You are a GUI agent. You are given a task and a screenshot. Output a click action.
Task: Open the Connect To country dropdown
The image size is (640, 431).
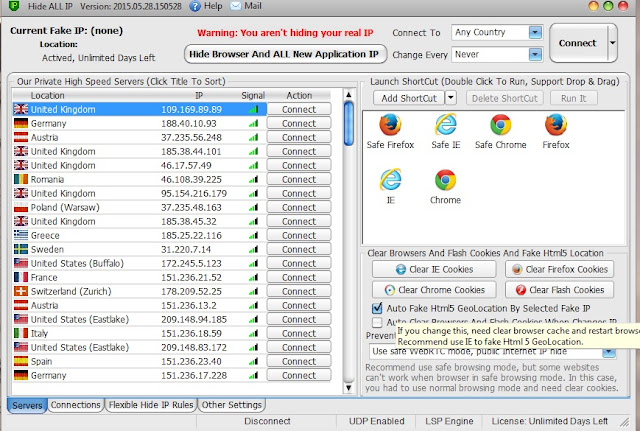(x=535, y=32)
